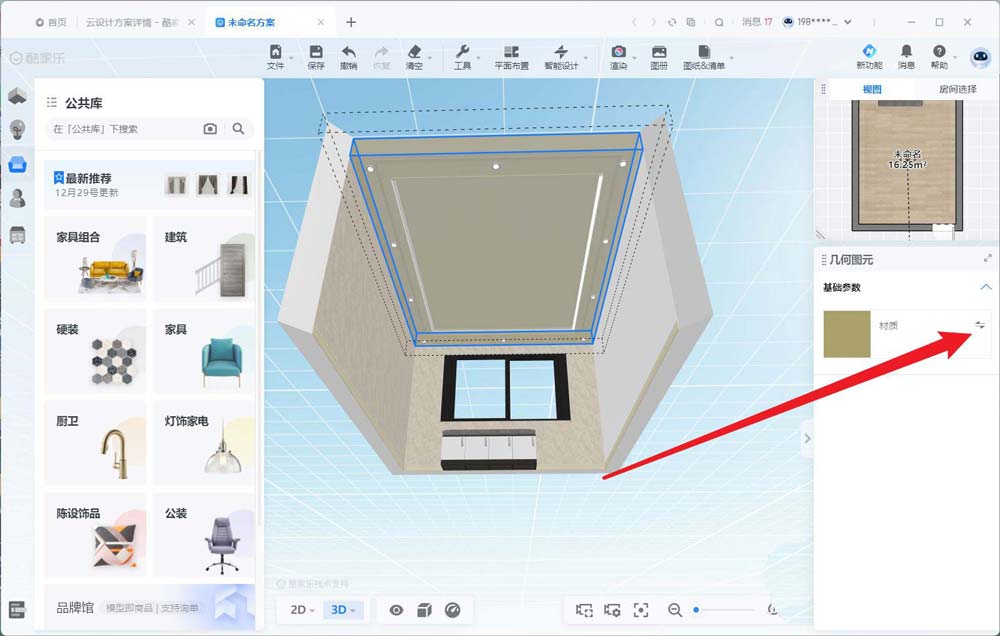The width and height of the screenshot is (1000, 636).
Task: Open the 家具组合 category
Action: (x=96, y=258)
